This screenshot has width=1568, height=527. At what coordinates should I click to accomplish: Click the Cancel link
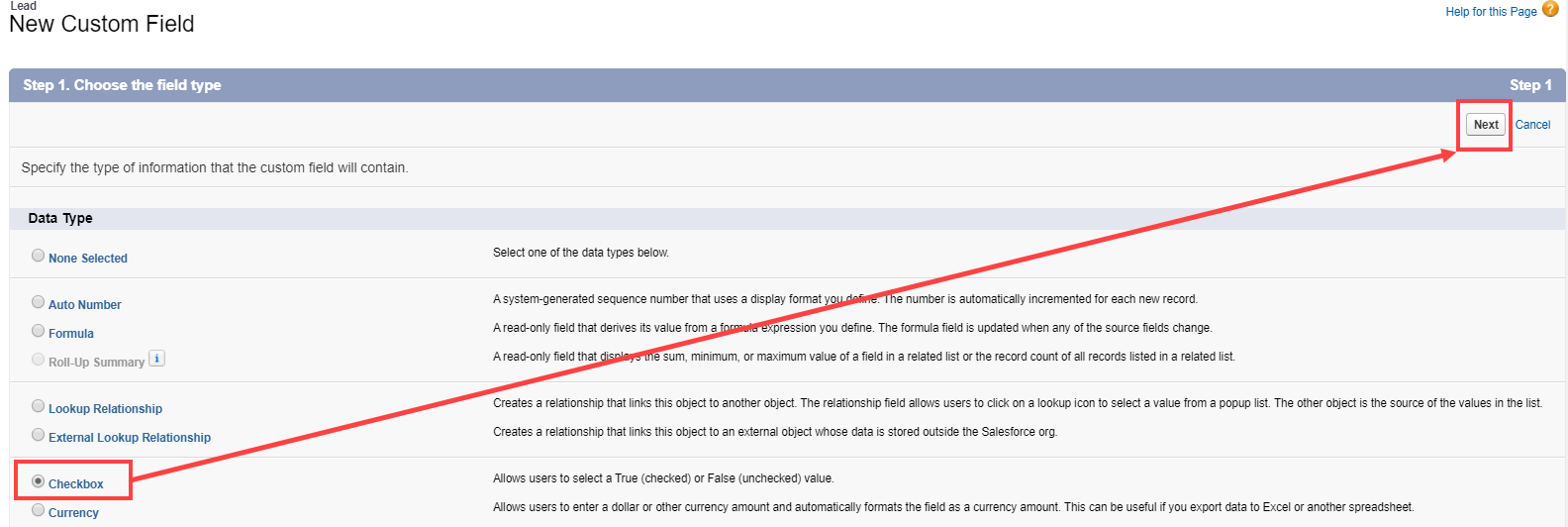(1532, 125)
